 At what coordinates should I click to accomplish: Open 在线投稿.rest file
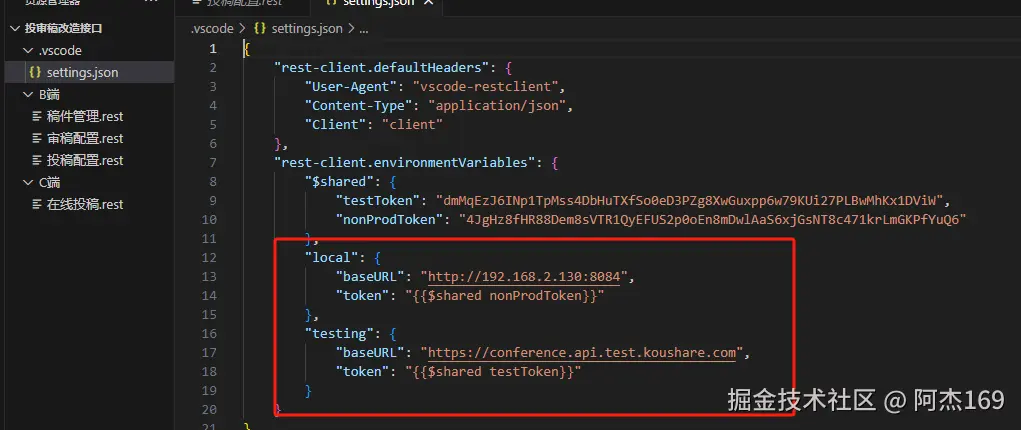tap(89, 205)
